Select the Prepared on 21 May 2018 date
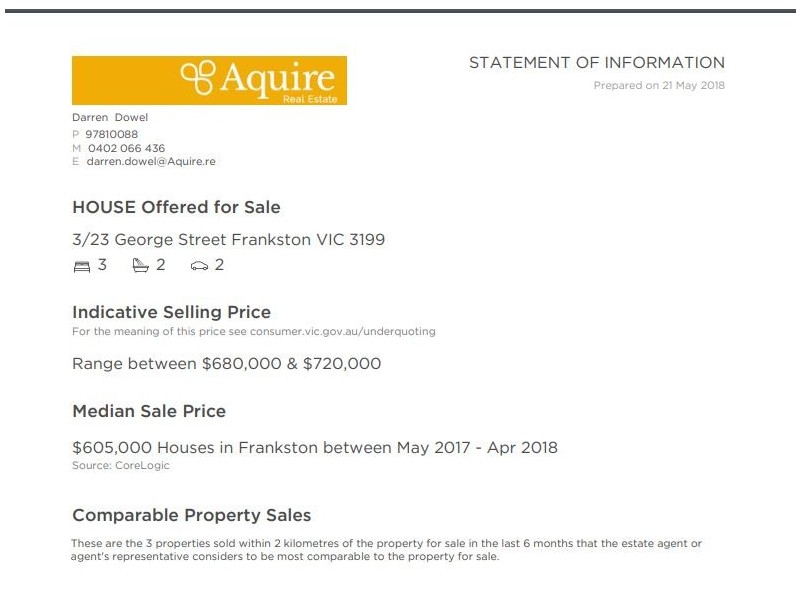This screenshot has width=800, height=600. pyautogui.click(x=659, y=86)
